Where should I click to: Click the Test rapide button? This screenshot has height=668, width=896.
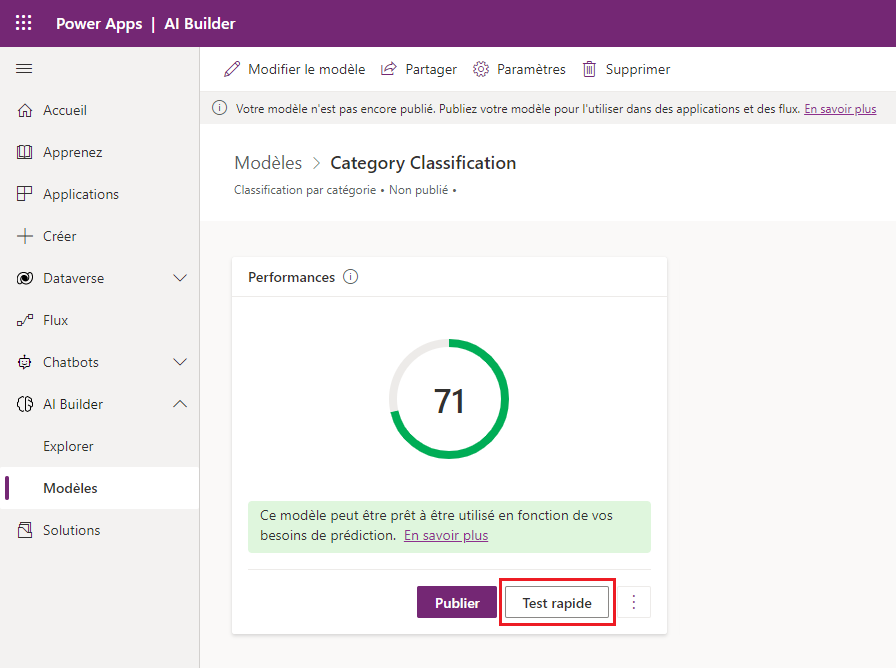point(557,602)
